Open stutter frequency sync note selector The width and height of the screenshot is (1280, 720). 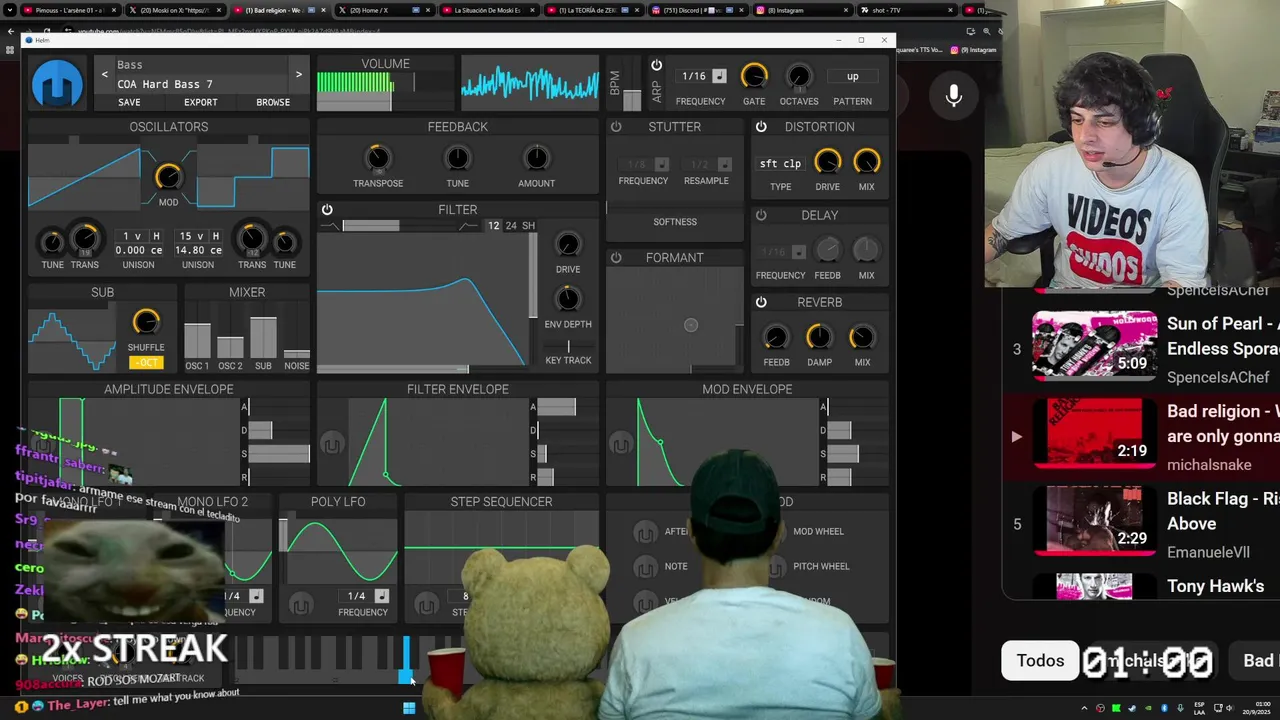[x=664, y=164]
